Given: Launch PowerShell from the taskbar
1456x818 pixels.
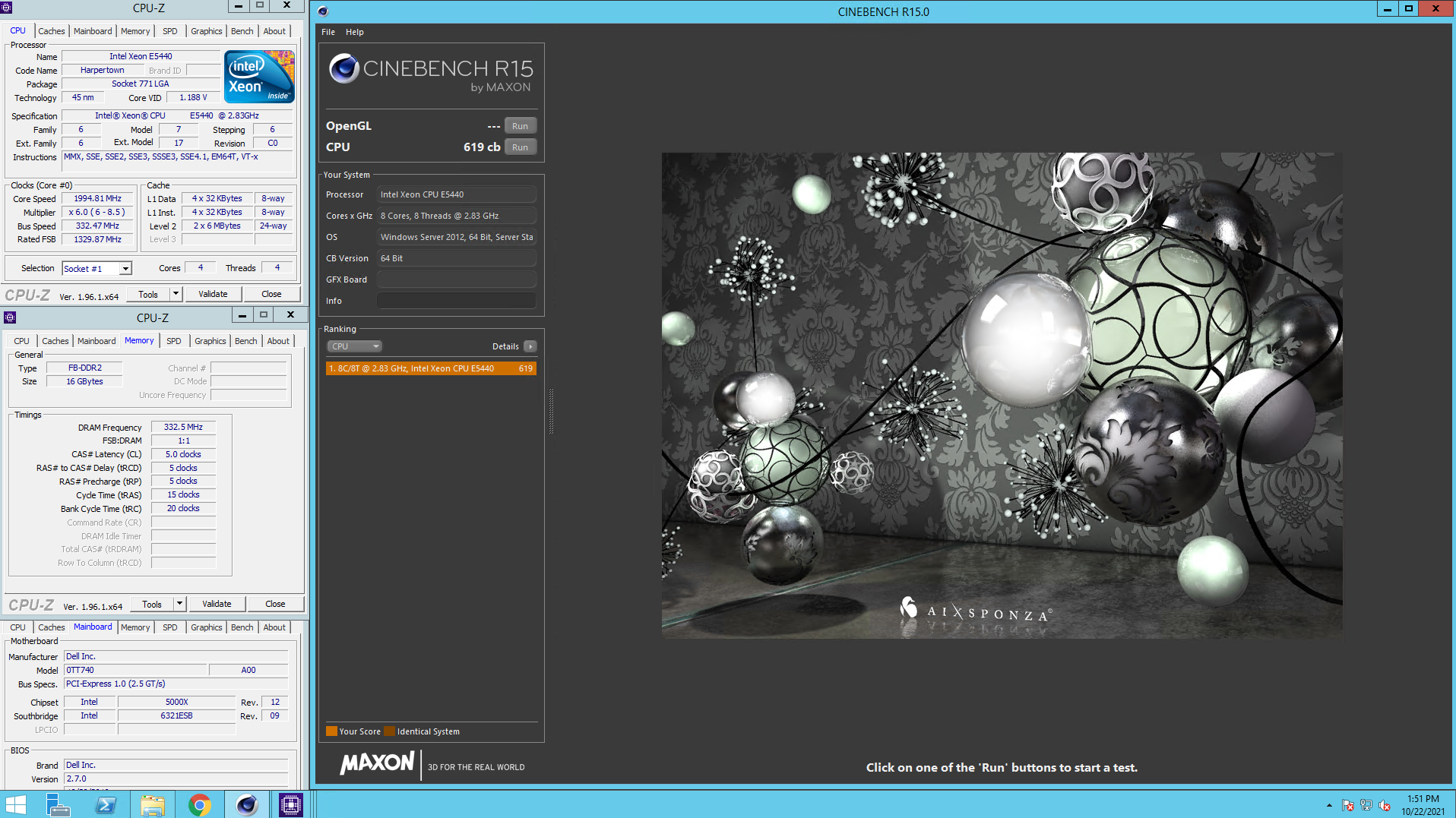Looking at the screenshot, I should pos(106,804).
